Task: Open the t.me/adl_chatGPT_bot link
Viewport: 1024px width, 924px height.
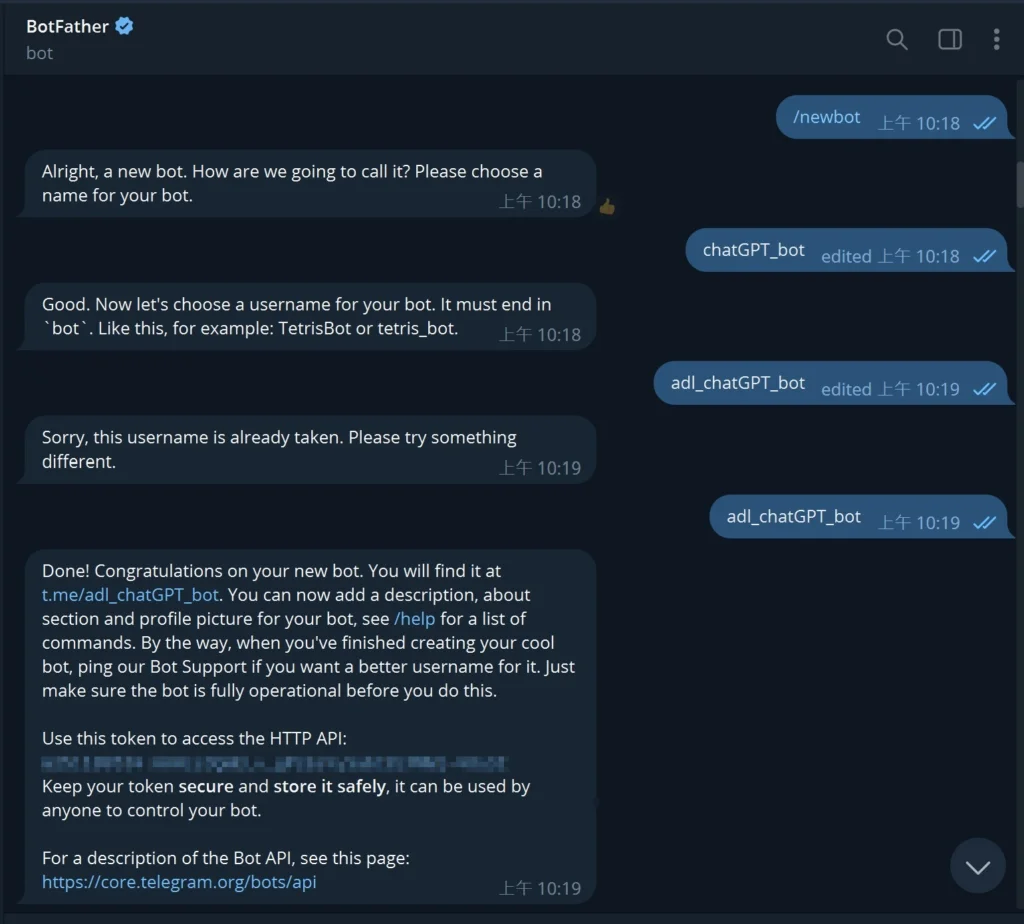Action: coord(130,595)
